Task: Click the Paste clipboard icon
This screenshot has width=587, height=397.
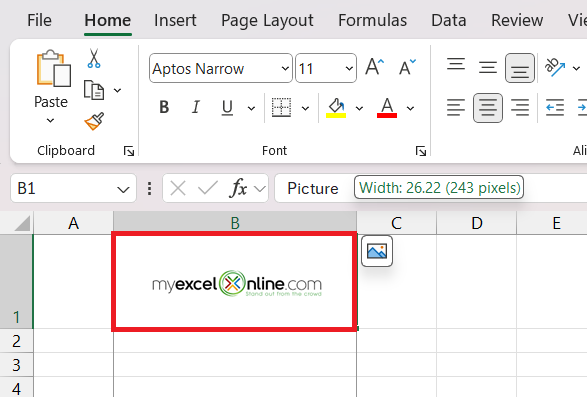Action: (53, 68)
